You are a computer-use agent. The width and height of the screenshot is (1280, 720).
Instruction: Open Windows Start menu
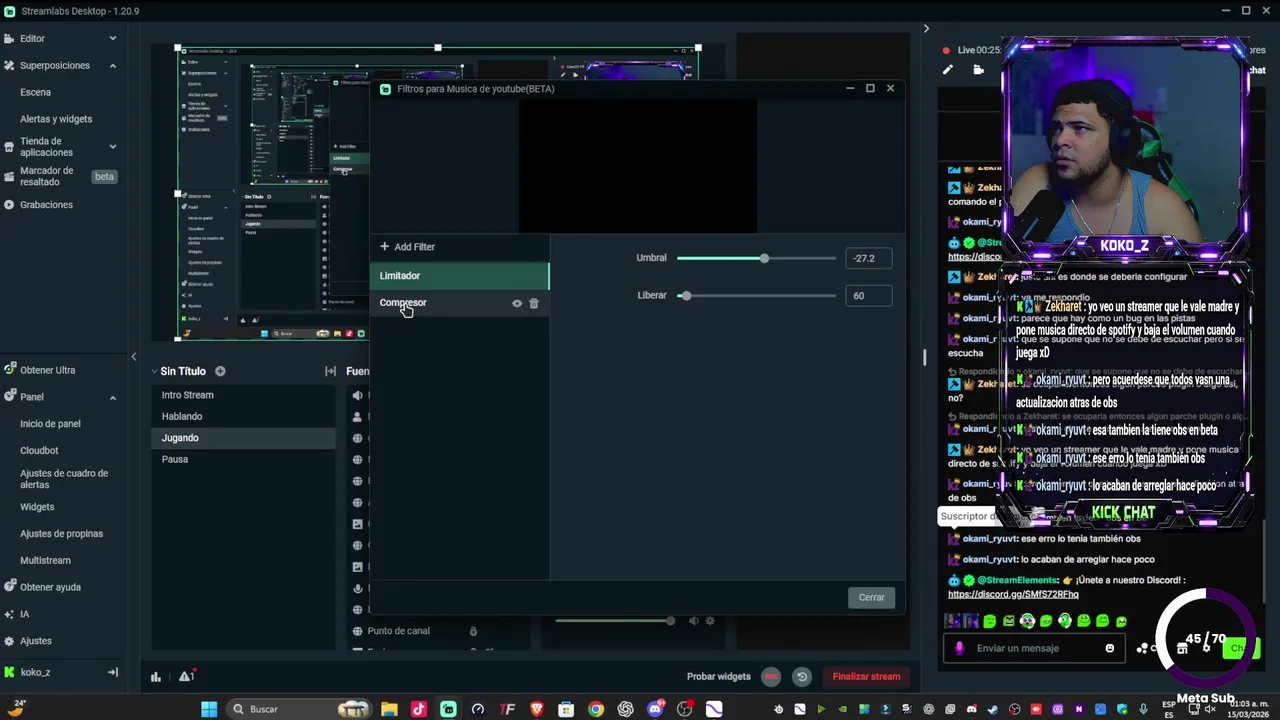[209, 709]
